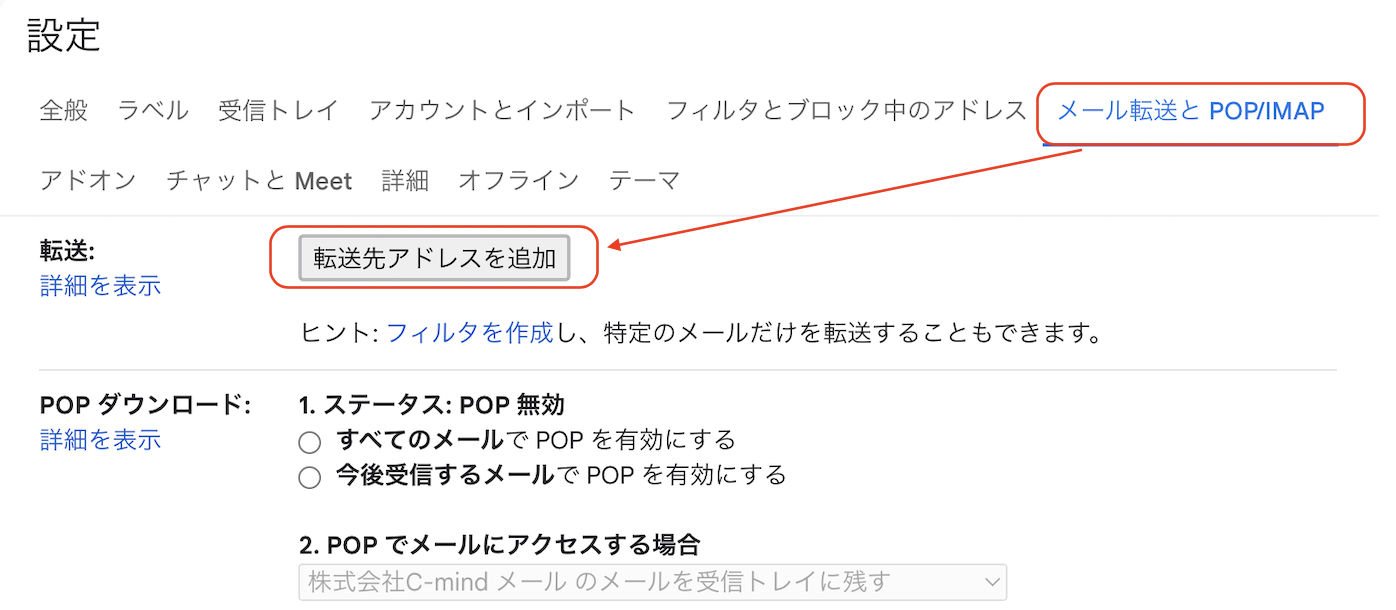This screenshot has width=1396, height=610.
Task: Enable POP for すべてのメール radio button
Action: pos(310,442)
